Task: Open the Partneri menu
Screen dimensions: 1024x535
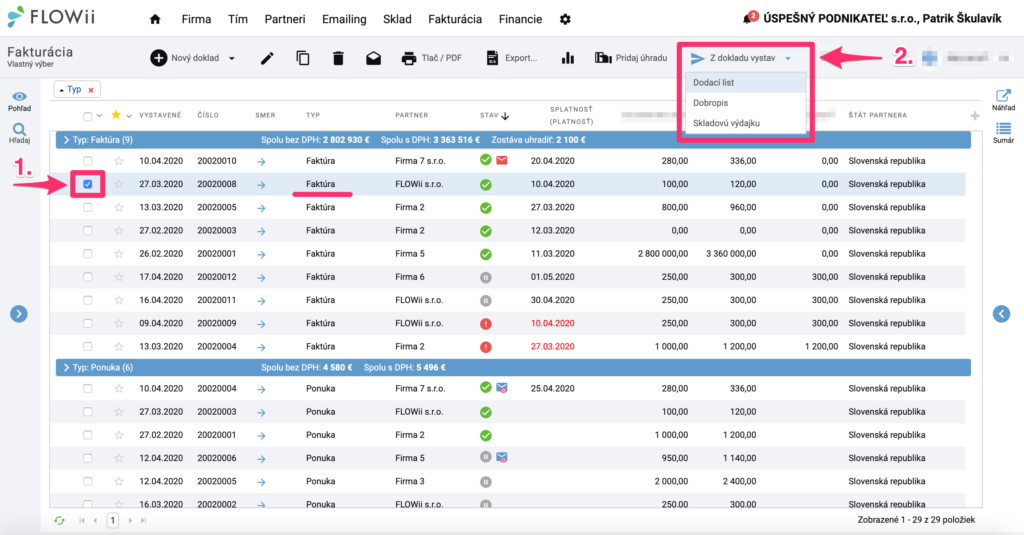Action: (285, 19)
